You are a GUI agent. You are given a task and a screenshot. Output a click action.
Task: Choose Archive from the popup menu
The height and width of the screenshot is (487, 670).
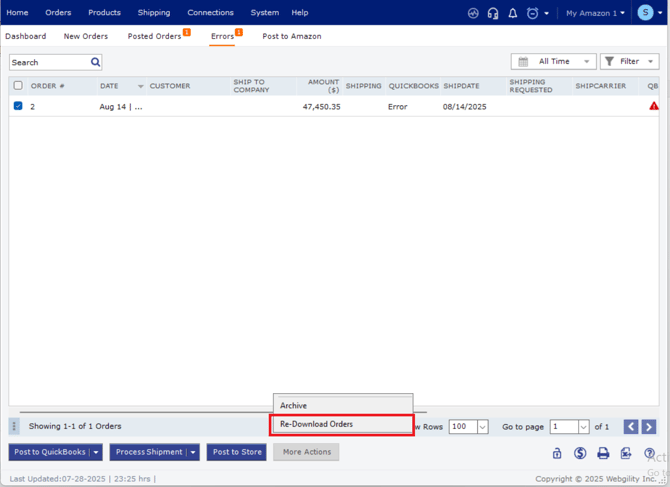tap(294, 405)
